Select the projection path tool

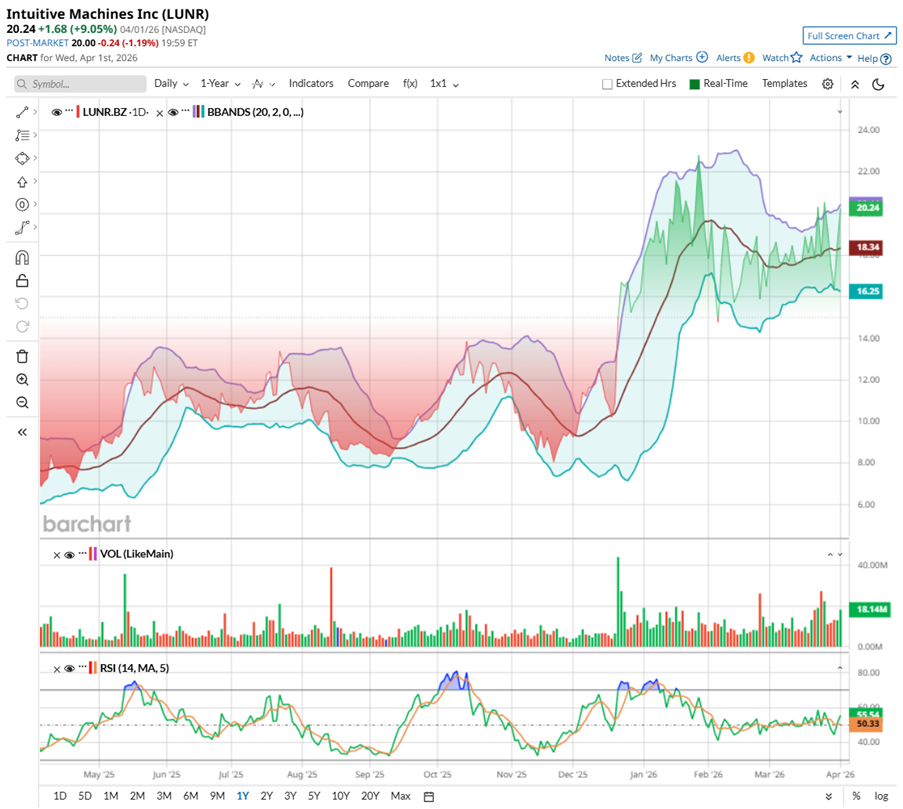tap(22, 228)
